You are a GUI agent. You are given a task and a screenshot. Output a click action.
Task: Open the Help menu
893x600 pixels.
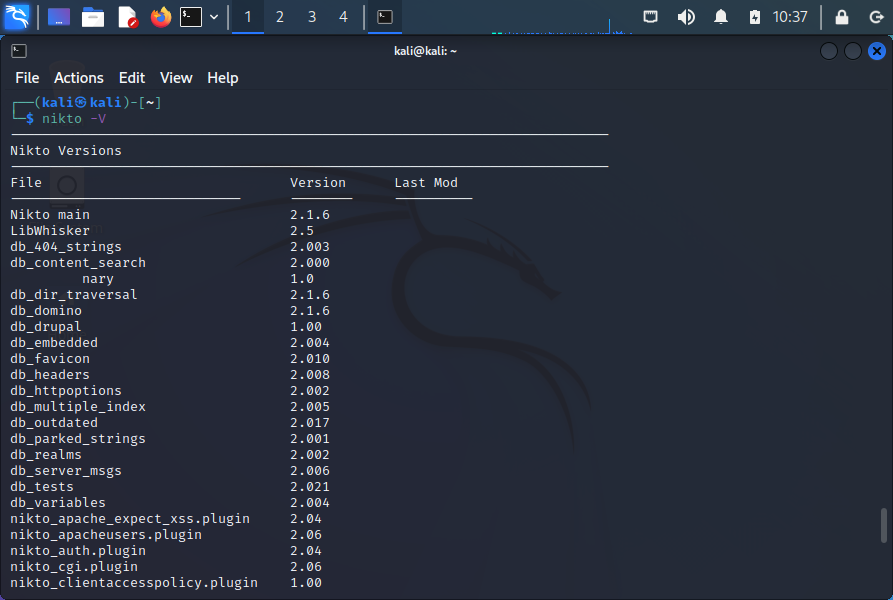(223, 78)
